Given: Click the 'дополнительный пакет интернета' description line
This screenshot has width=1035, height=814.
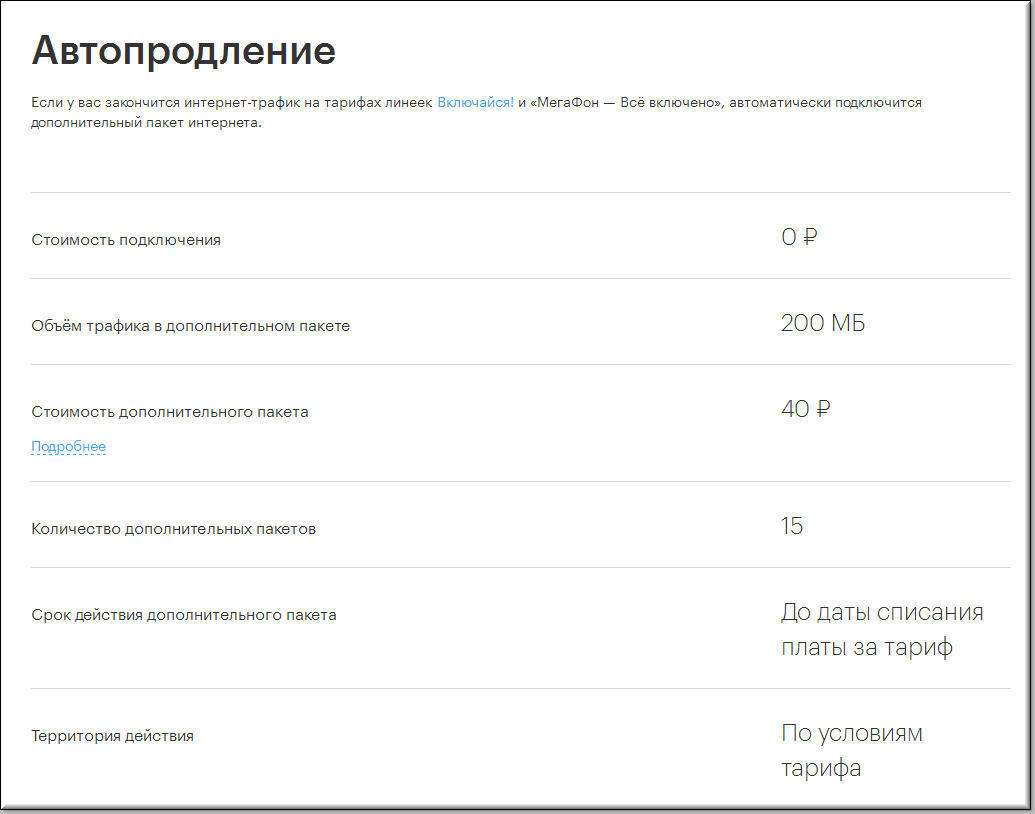Looking at the screenshot, I should click(x=146, y=123).
